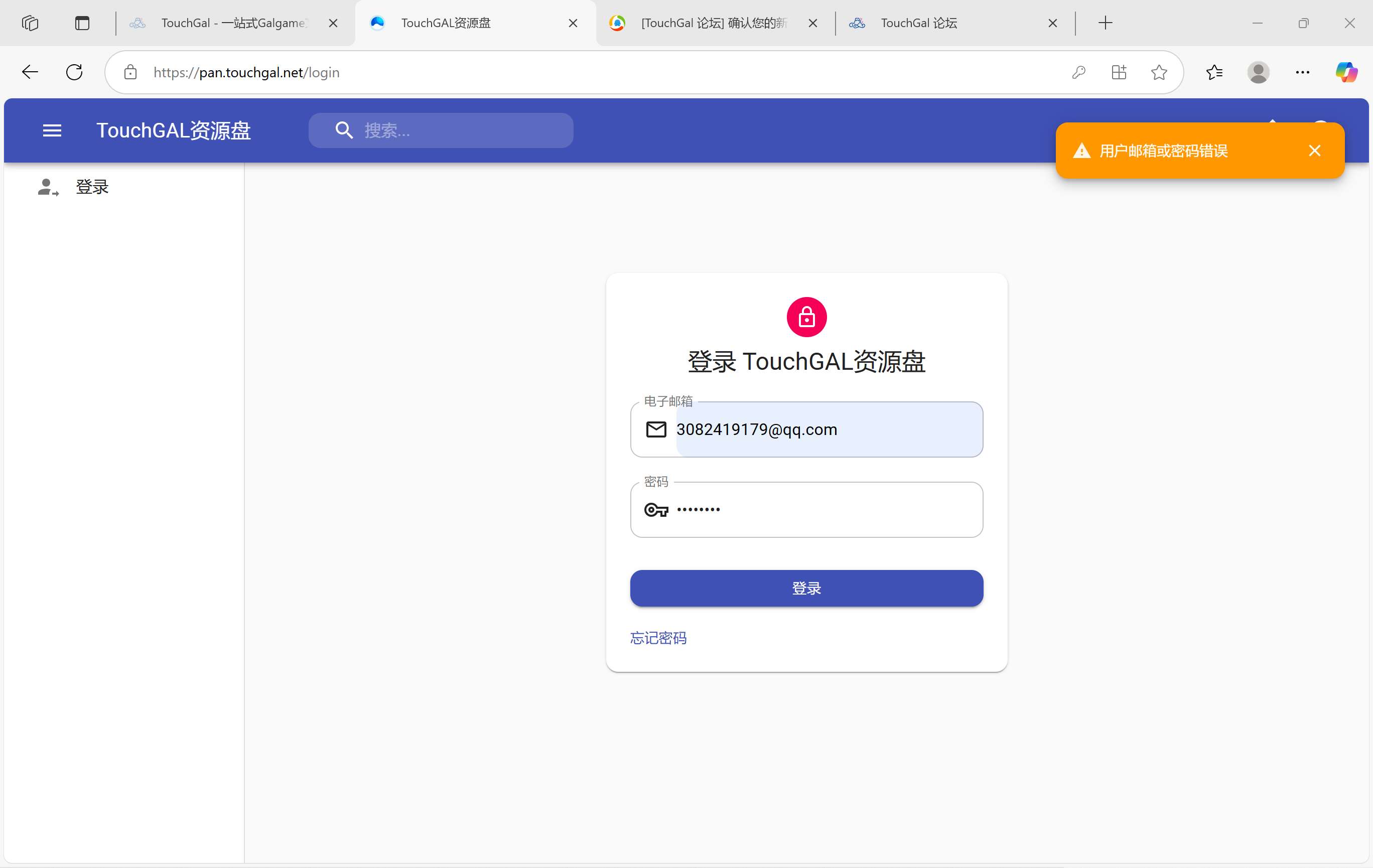
Task: Switch to TouchGal 论坛 browser tab
Action: click(x=954, y=23)
